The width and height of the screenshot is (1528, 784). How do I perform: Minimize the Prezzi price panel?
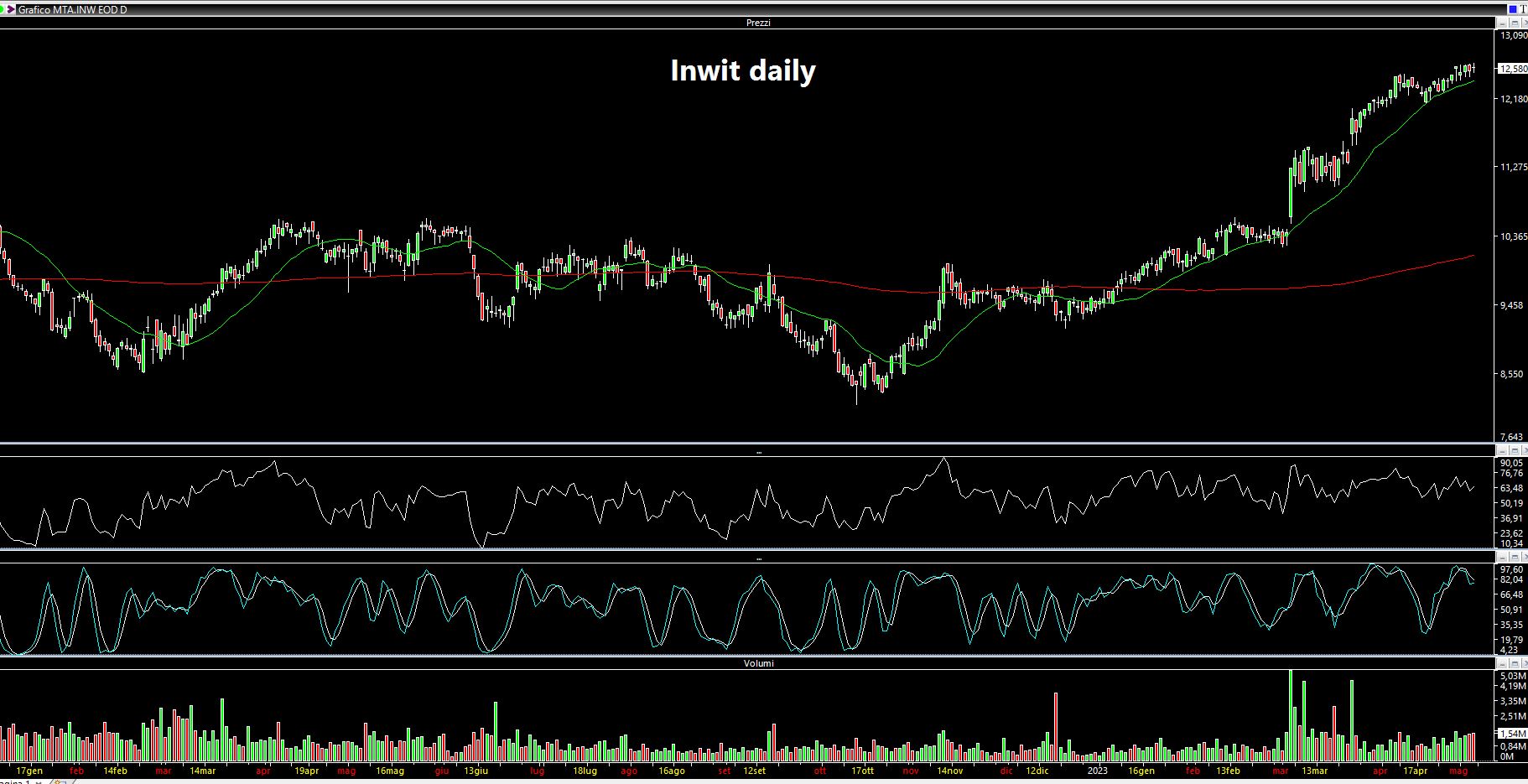[1502, 23]
